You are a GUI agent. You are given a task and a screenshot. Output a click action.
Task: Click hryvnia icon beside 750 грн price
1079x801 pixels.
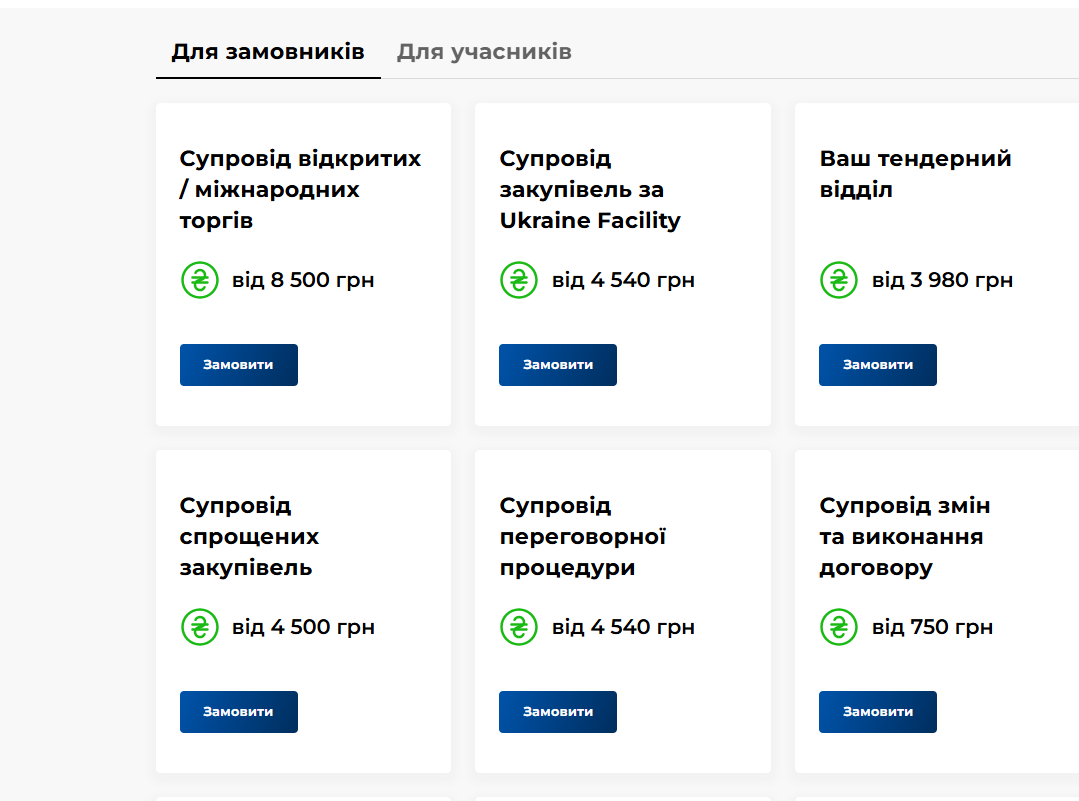click(x=839, y=627)
